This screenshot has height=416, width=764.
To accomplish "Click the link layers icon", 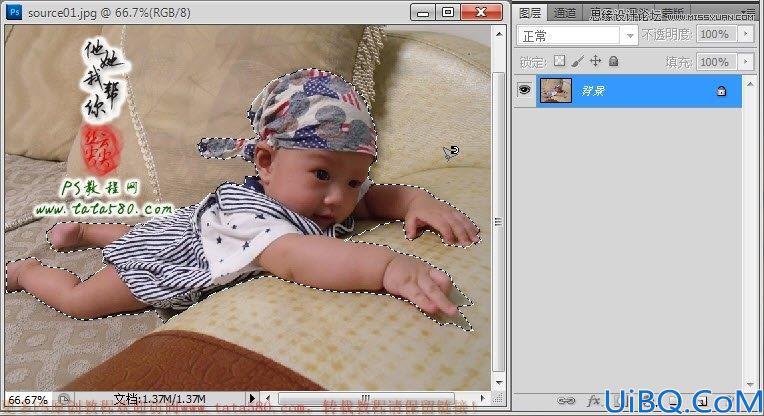I will [566, 401].
